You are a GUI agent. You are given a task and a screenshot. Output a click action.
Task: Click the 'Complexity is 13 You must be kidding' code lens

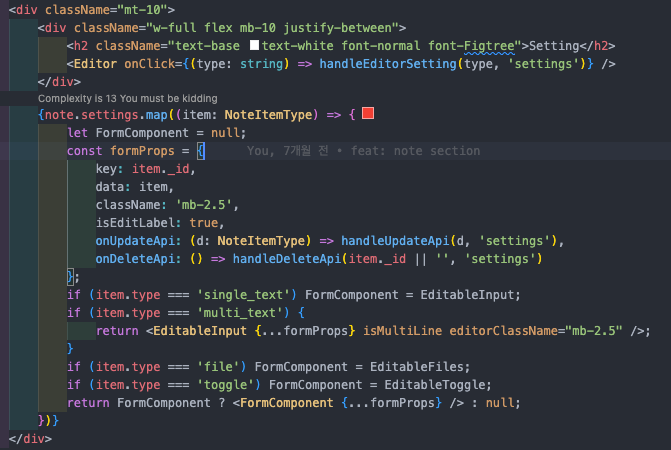[x=128, y=98]
